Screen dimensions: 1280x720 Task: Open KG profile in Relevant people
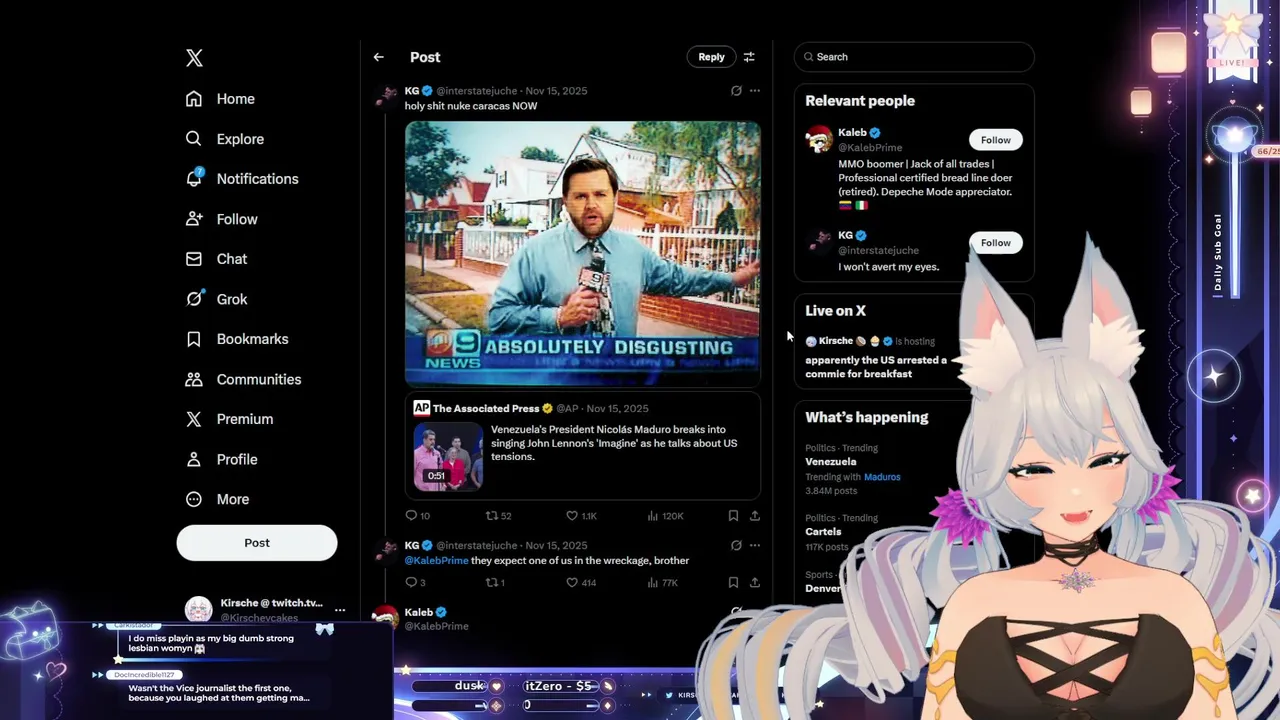[845, 236]
